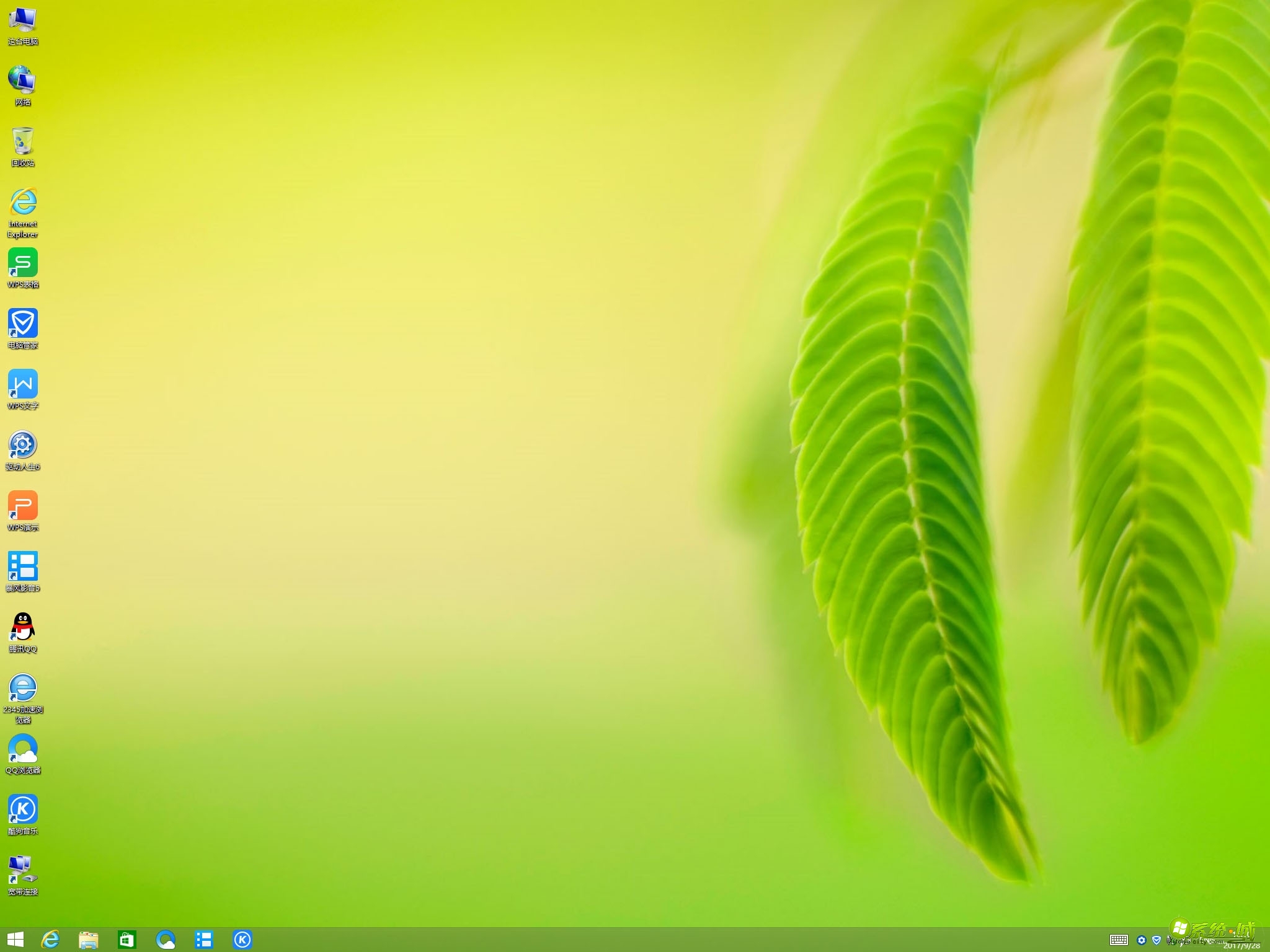Launch 酷狗音乐 from desktop

[x=23, y=809]
